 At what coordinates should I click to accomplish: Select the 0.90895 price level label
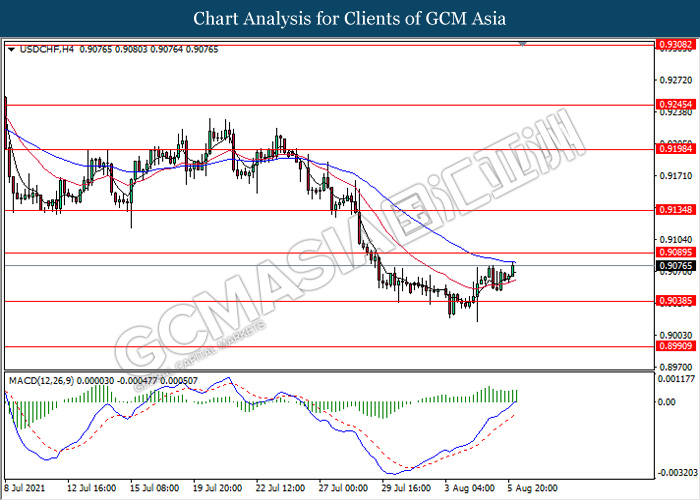point(676,253)
